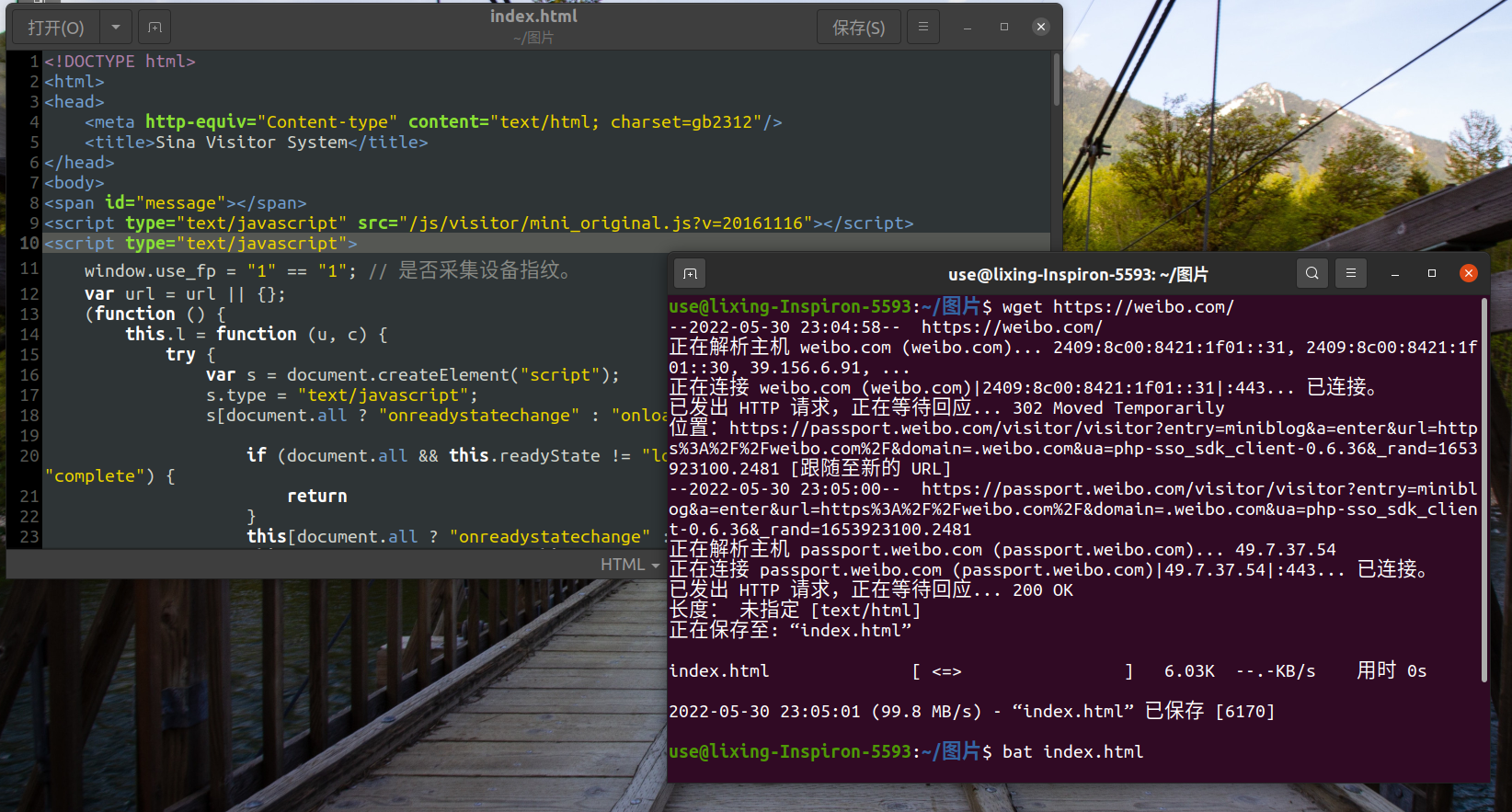The width and height of the screenshot is (1512, 812).
Task: Close the index.html editor window
Action: (x=1041, y=28)
